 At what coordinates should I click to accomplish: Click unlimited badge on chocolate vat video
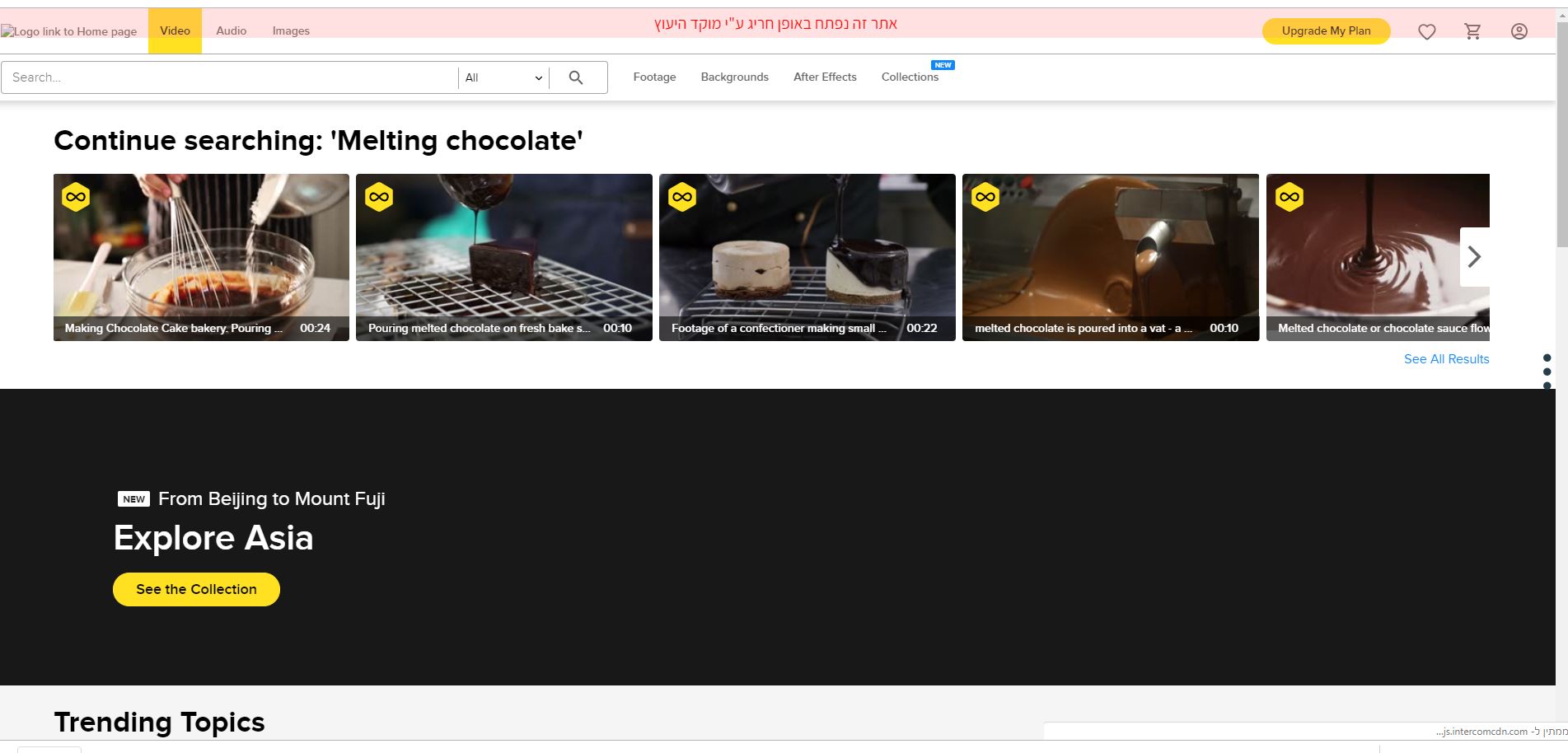[x=985, y=197]
